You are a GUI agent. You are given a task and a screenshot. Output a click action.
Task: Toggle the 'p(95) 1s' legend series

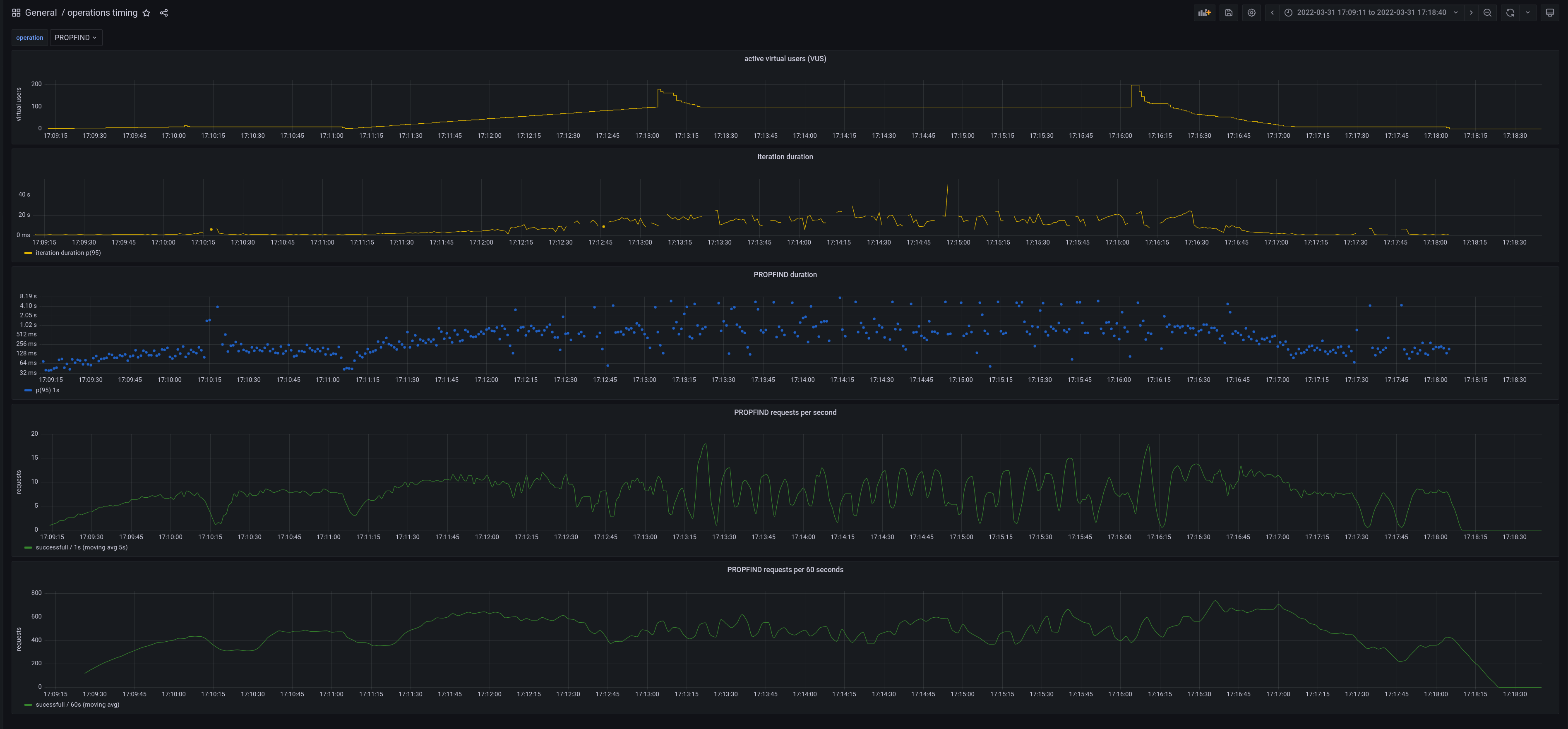pyautogui.click(x=48, y=391)
